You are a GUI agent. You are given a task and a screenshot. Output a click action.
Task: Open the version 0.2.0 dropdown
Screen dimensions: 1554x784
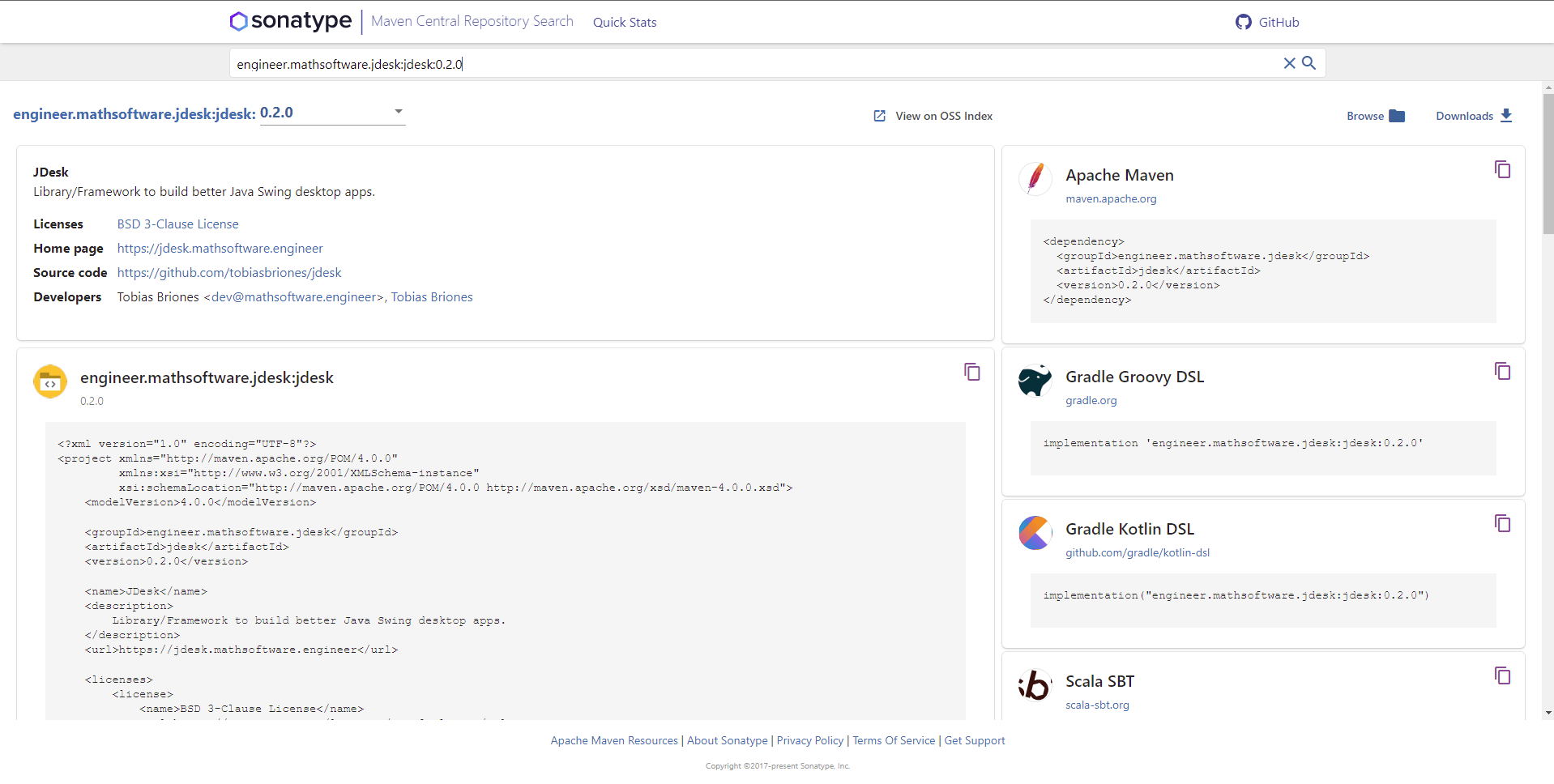[x=332, y=113]
